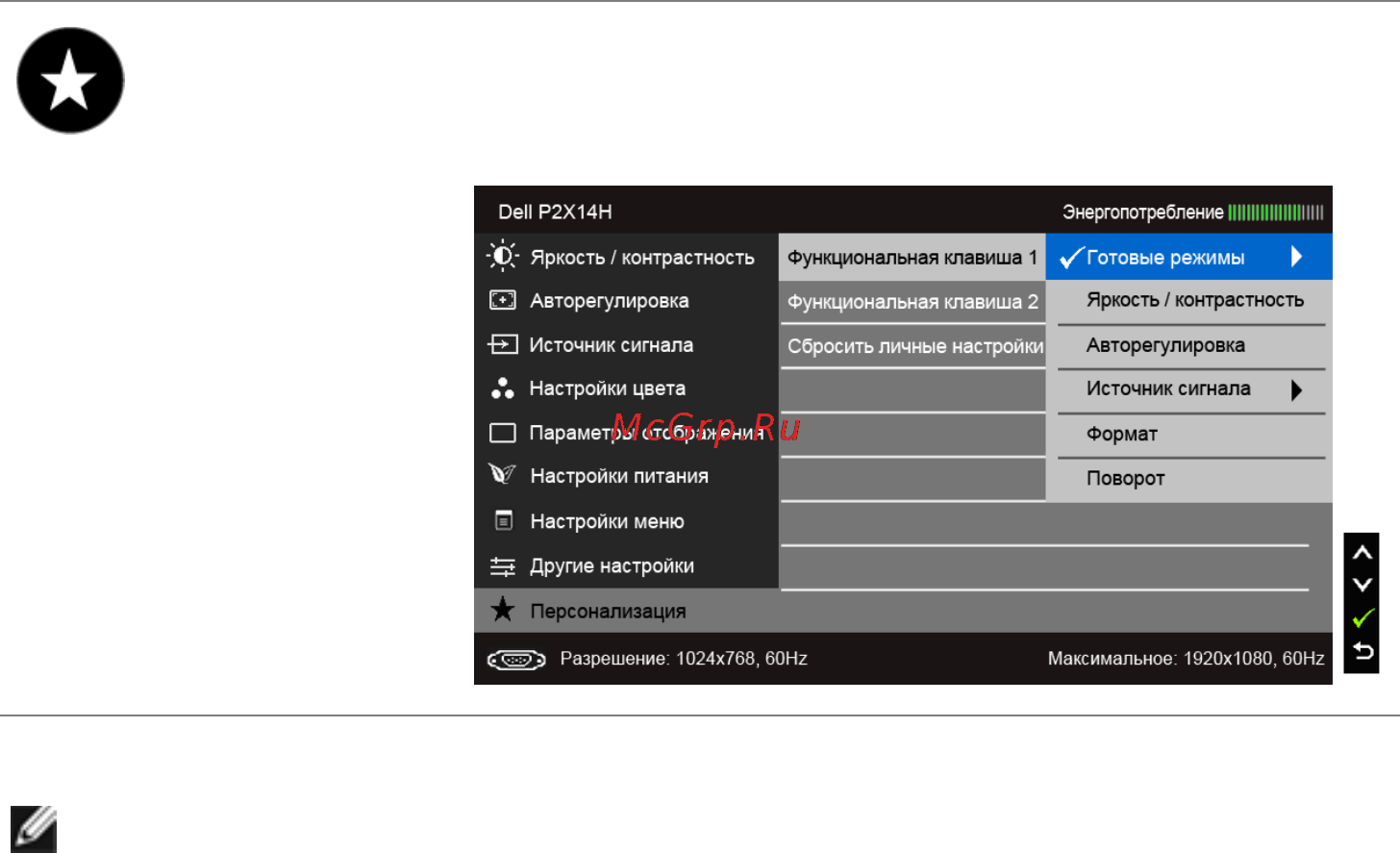Click the Энергопотребление label

tap(1142, 213)
